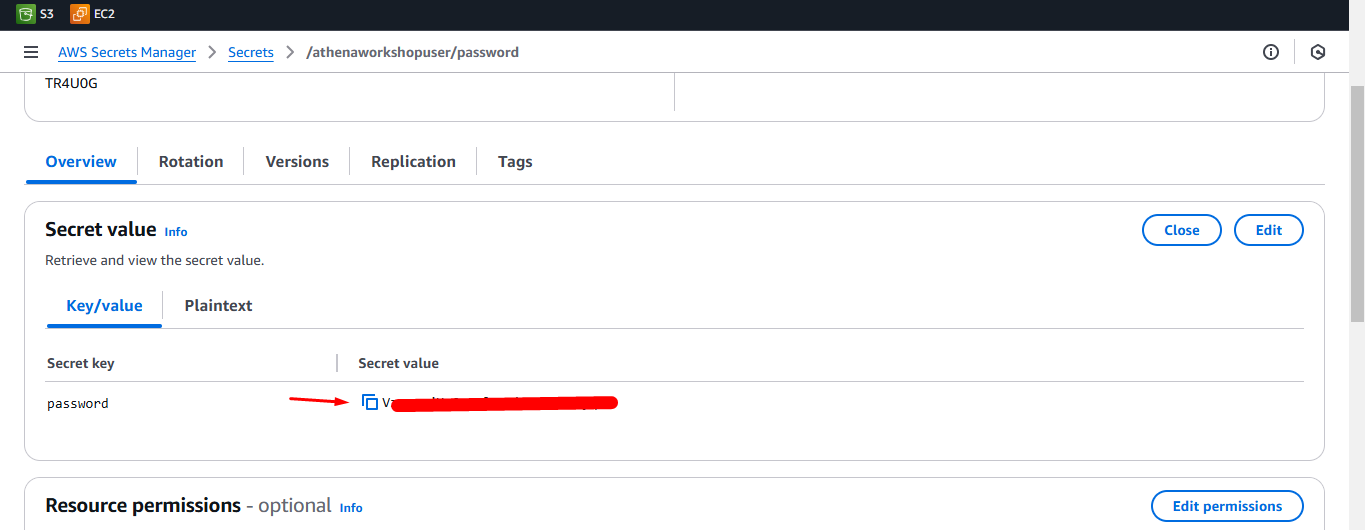Image resolution: width=1365 pixels, height=530 pixels.
Task: Show the Tags tab
Action: [515, 161]
